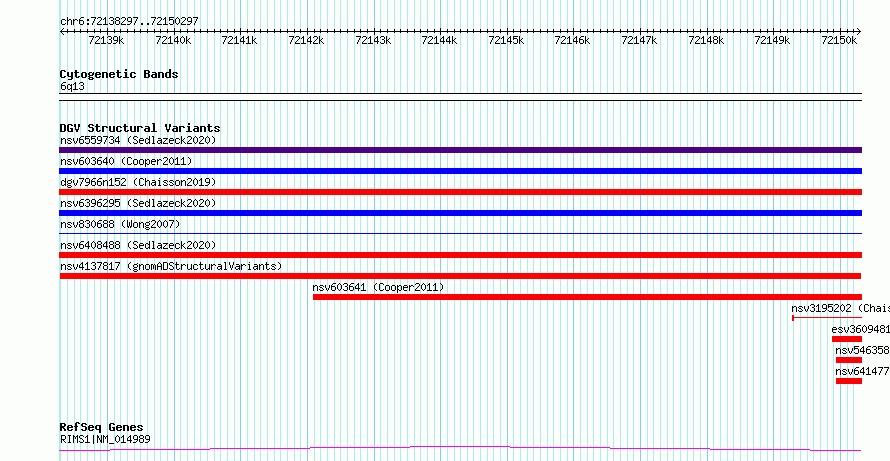Click the red bar under nsv603641

pos(587,297)
